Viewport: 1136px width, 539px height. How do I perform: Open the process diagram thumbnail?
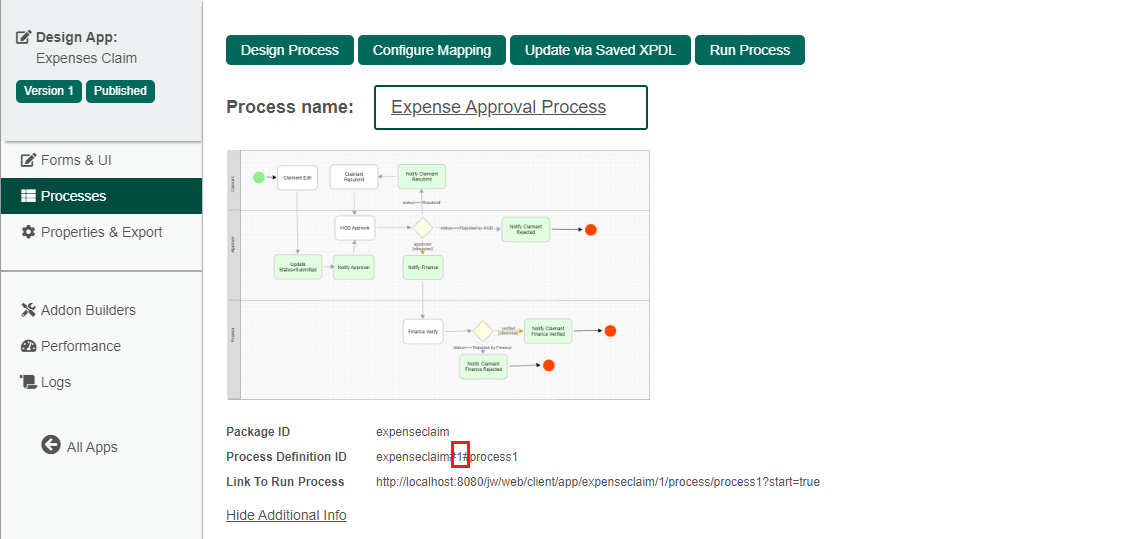coord(438,275)
